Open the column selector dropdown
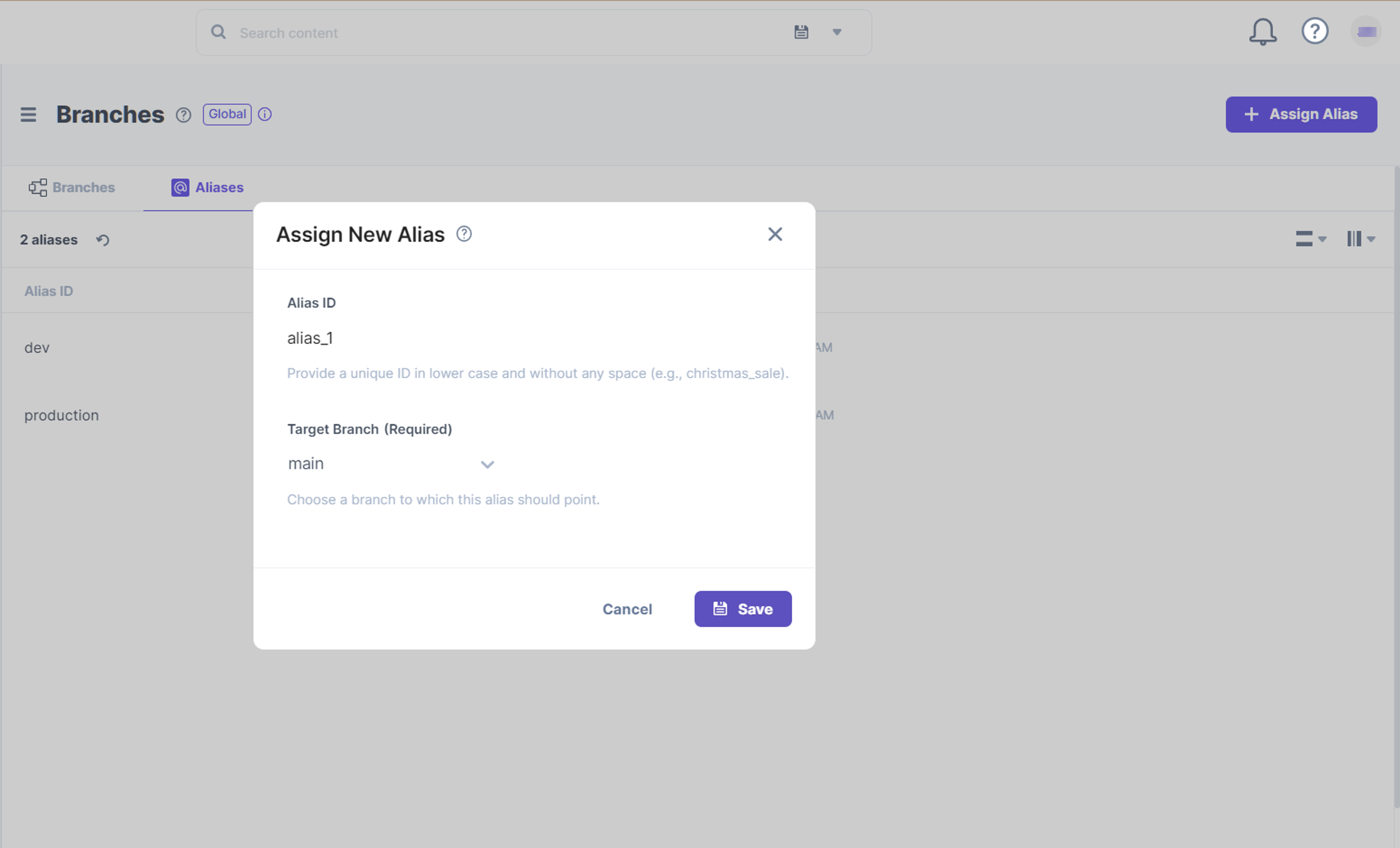Viewport: 1400px width, 848px height. point(1360,239)
